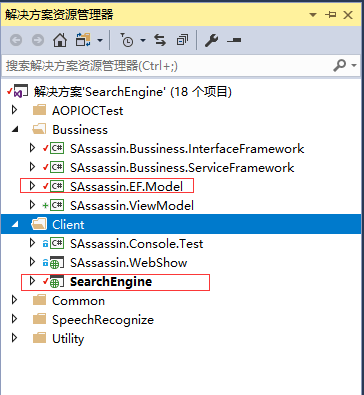The height and width of the screenshot is (395, 364).
Task: Expand the AOPIOCTest folder
Action: tap(14, 110)
